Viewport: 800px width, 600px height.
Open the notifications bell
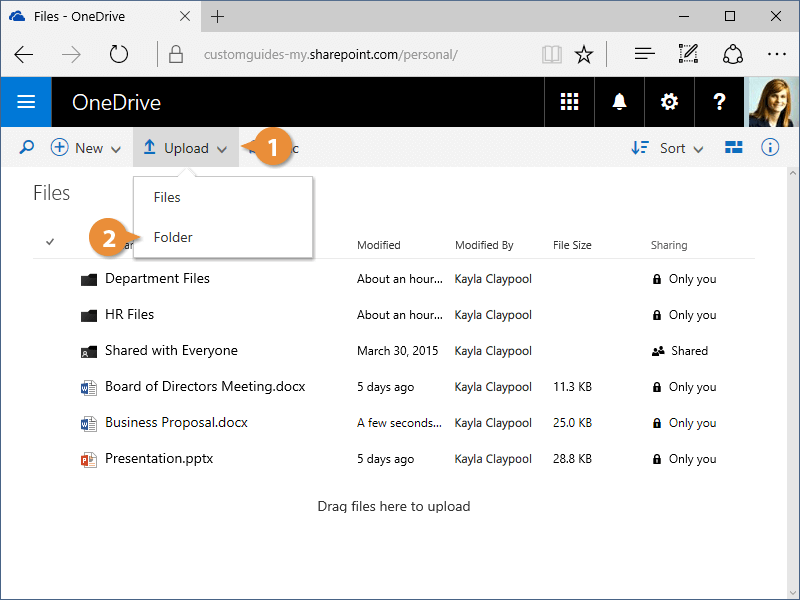pos(619,102)
